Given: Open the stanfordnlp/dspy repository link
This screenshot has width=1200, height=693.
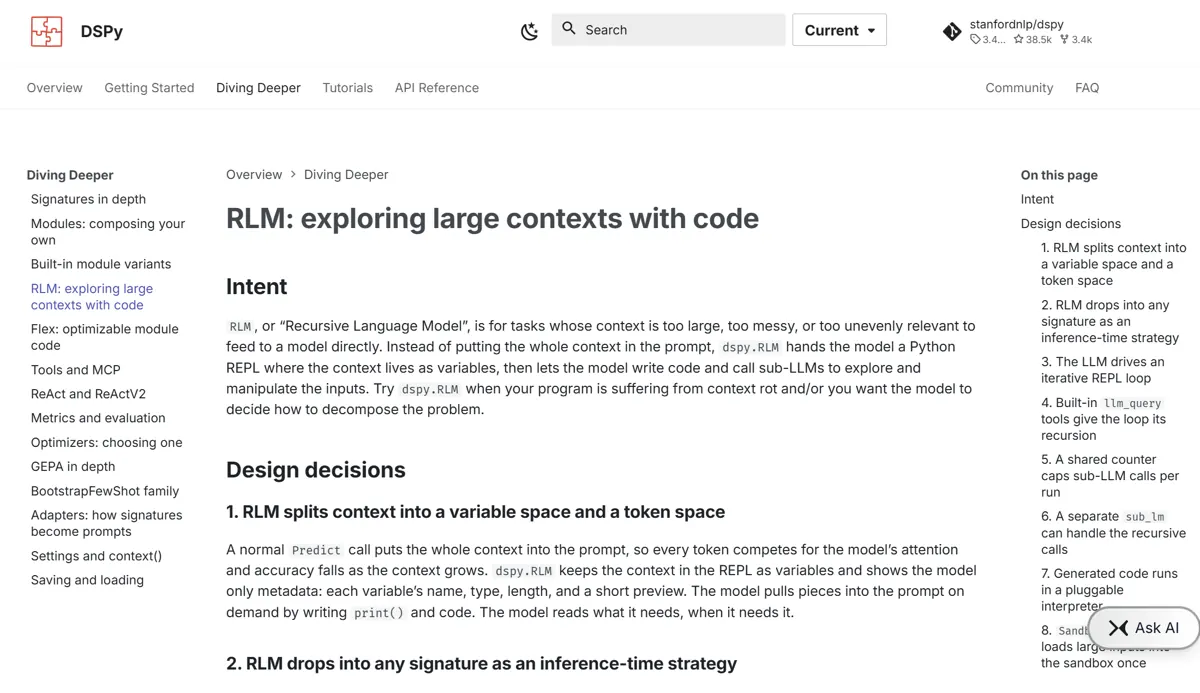Looking at the screenshot, I should click(x=1017, y=24).
